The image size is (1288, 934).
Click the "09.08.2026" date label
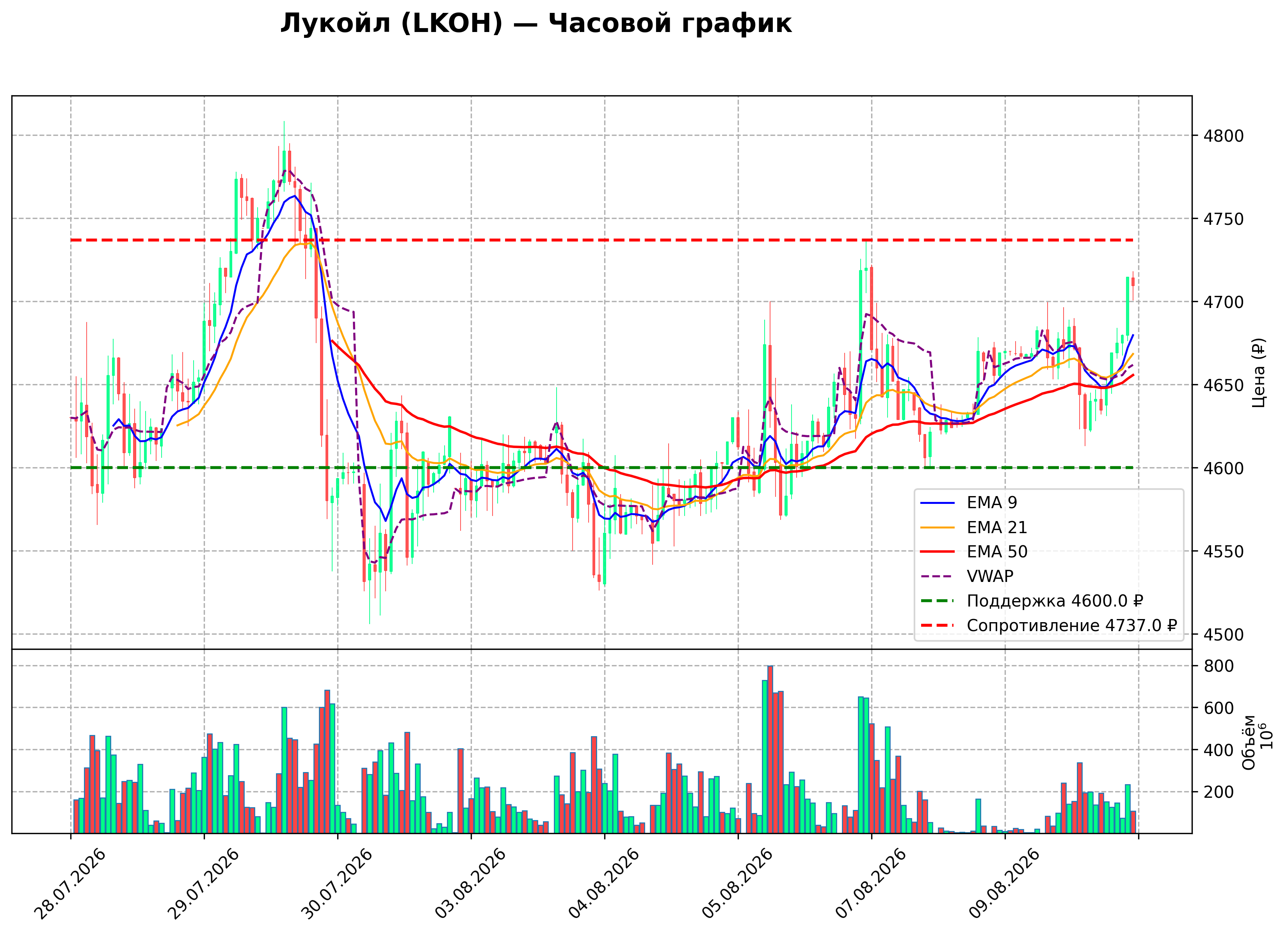pyautogui.click(x=1005, y=884)
